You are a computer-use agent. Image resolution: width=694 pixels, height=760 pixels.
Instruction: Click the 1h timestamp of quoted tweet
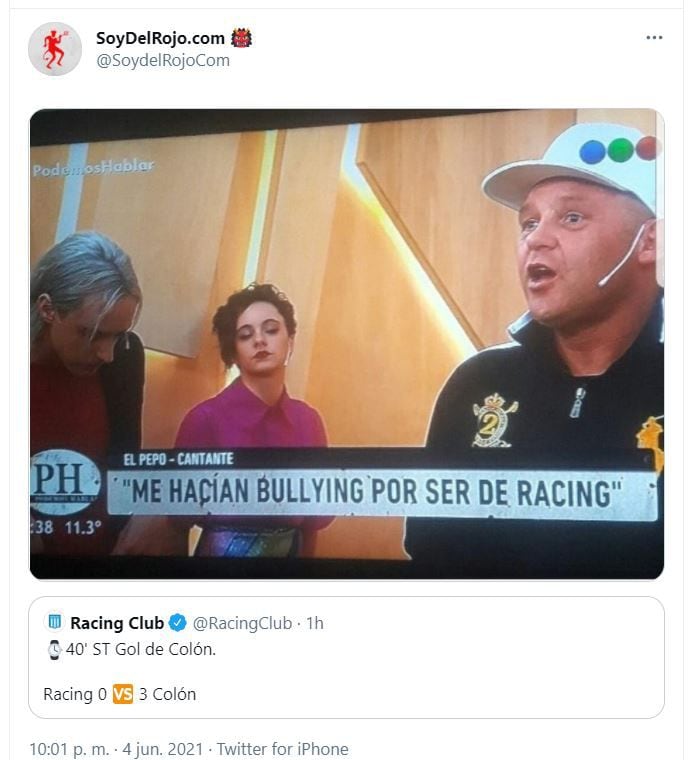(x=314, y=623)
